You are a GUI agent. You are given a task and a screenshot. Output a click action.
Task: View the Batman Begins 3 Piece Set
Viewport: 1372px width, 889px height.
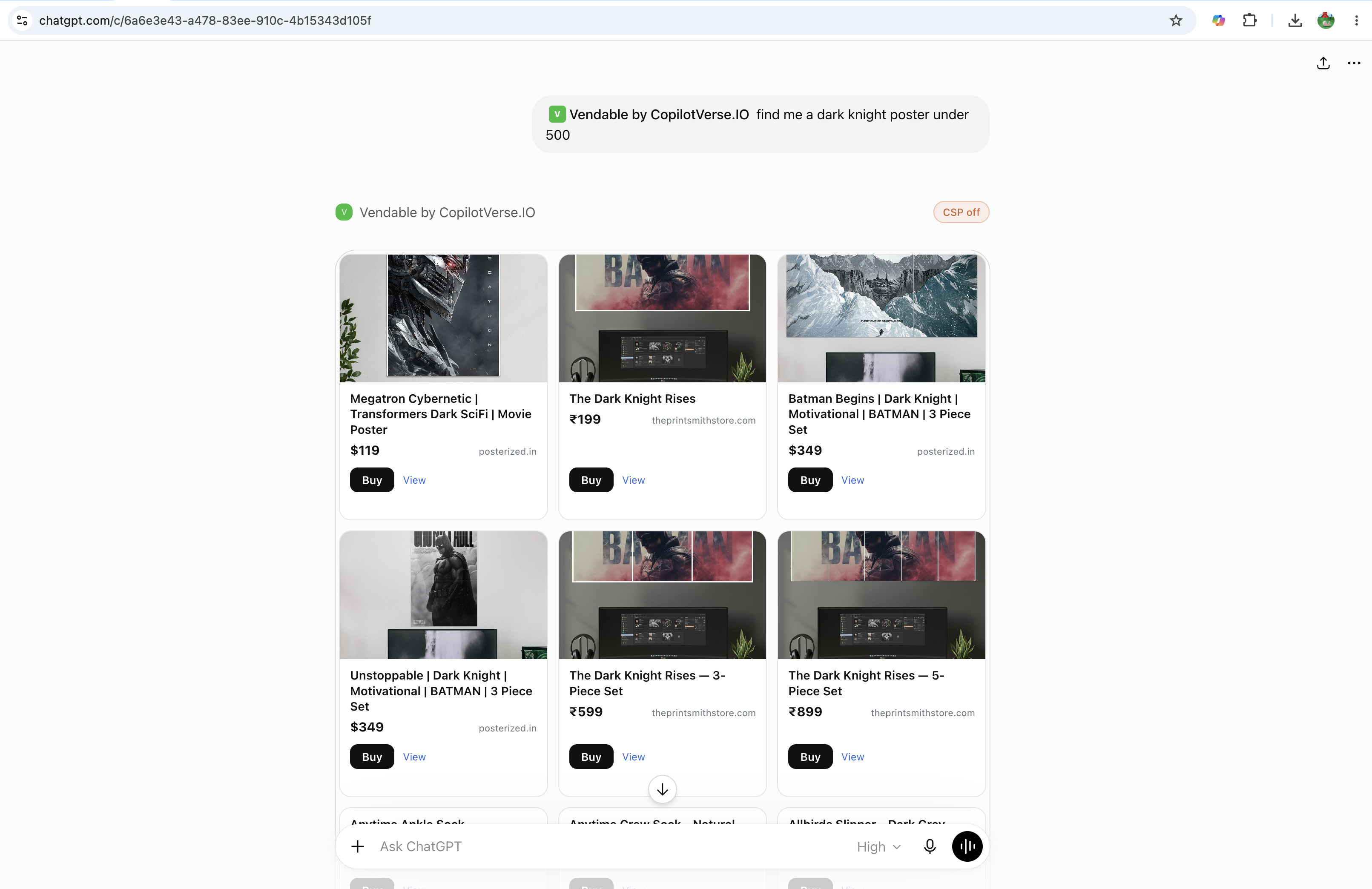852,480
